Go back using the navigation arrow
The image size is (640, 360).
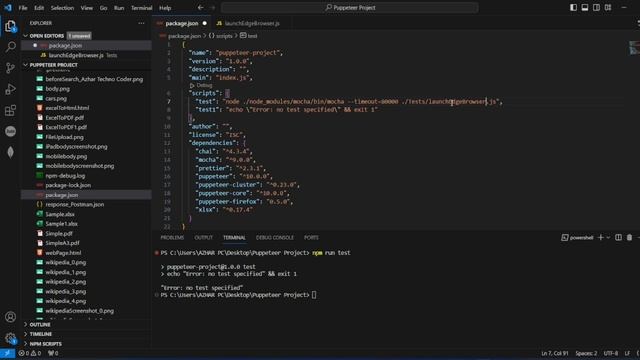pyautogui.click(x=200, y=7)
